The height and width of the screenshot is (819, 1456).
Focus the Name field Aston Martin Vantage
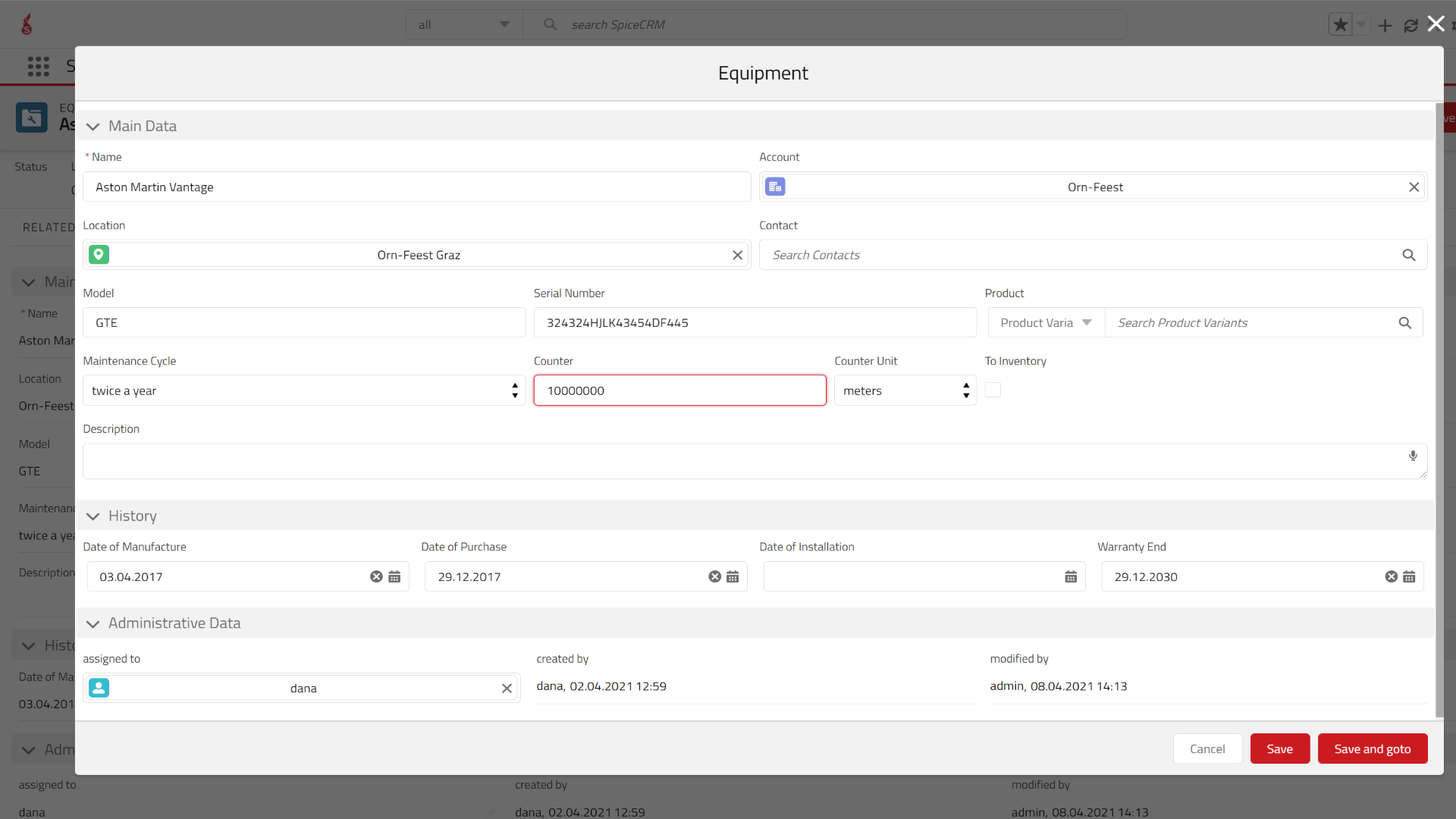416,187
